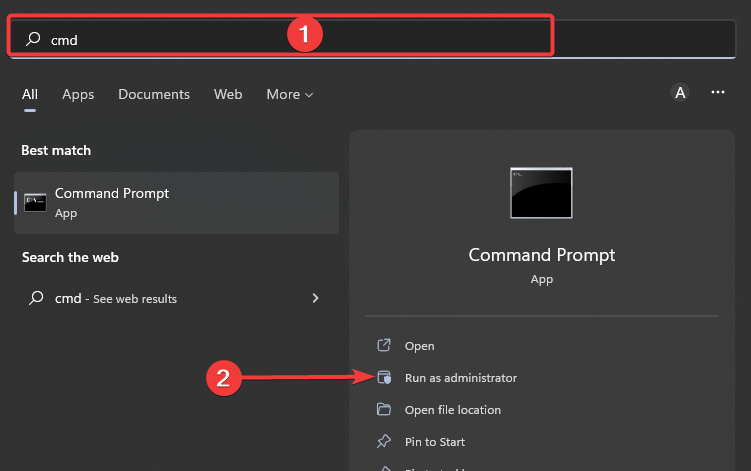Click the Command Prompt icon in Best match
Image resolution: width=751 pixels, height=471 pixels.
35,203
